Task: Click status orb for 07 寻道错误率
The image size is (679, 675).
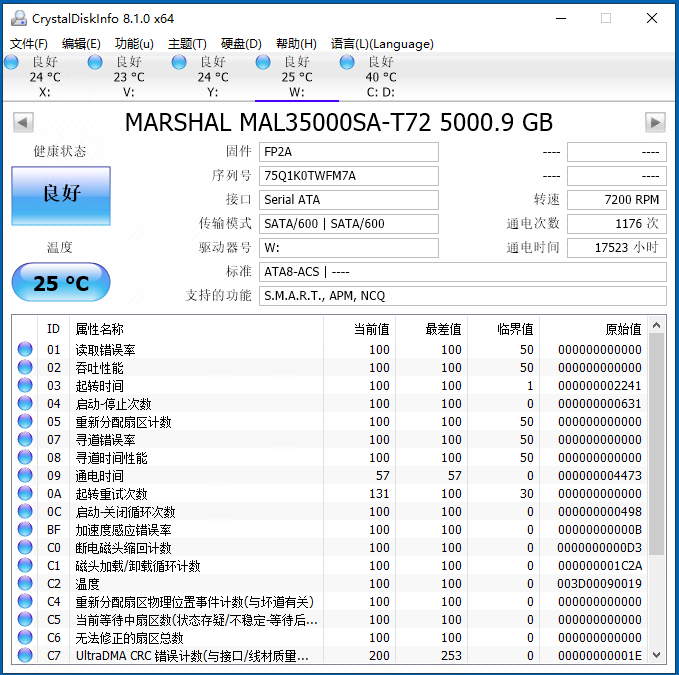Action: click(x=25, y=439)
